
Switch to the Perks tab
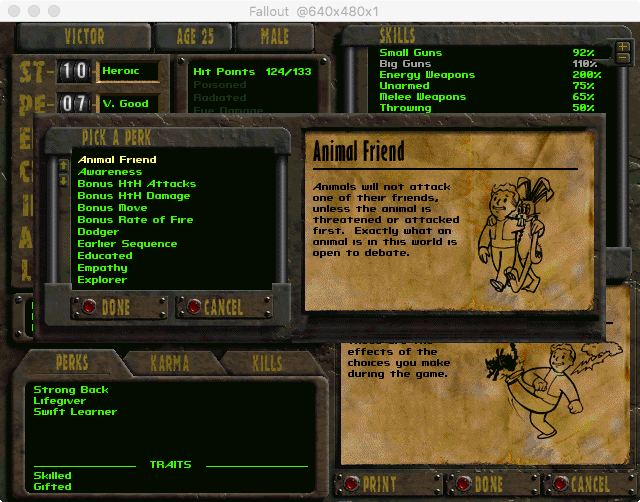[72, 362]
